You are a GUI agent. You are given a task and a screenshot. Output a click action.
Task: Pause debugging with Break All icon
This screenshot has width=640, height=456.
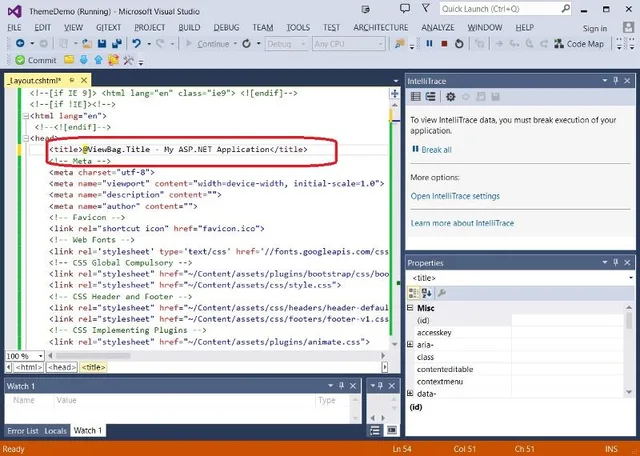tap(429, 43)
